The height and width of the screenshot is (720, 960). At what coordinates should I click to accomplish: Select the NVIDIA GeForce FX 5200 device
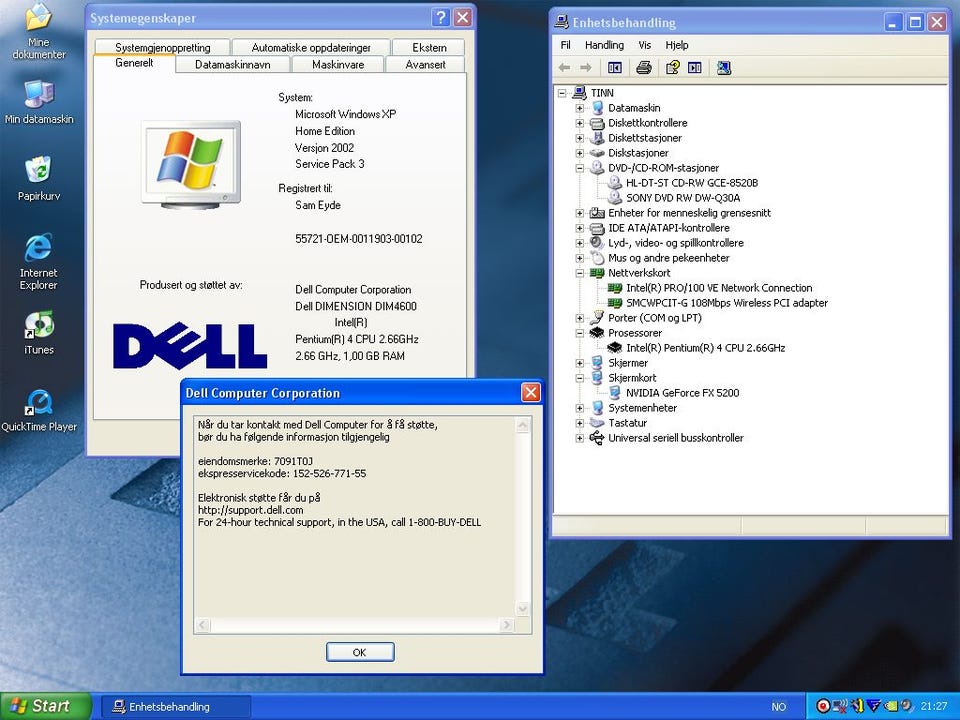pos(682,393)
